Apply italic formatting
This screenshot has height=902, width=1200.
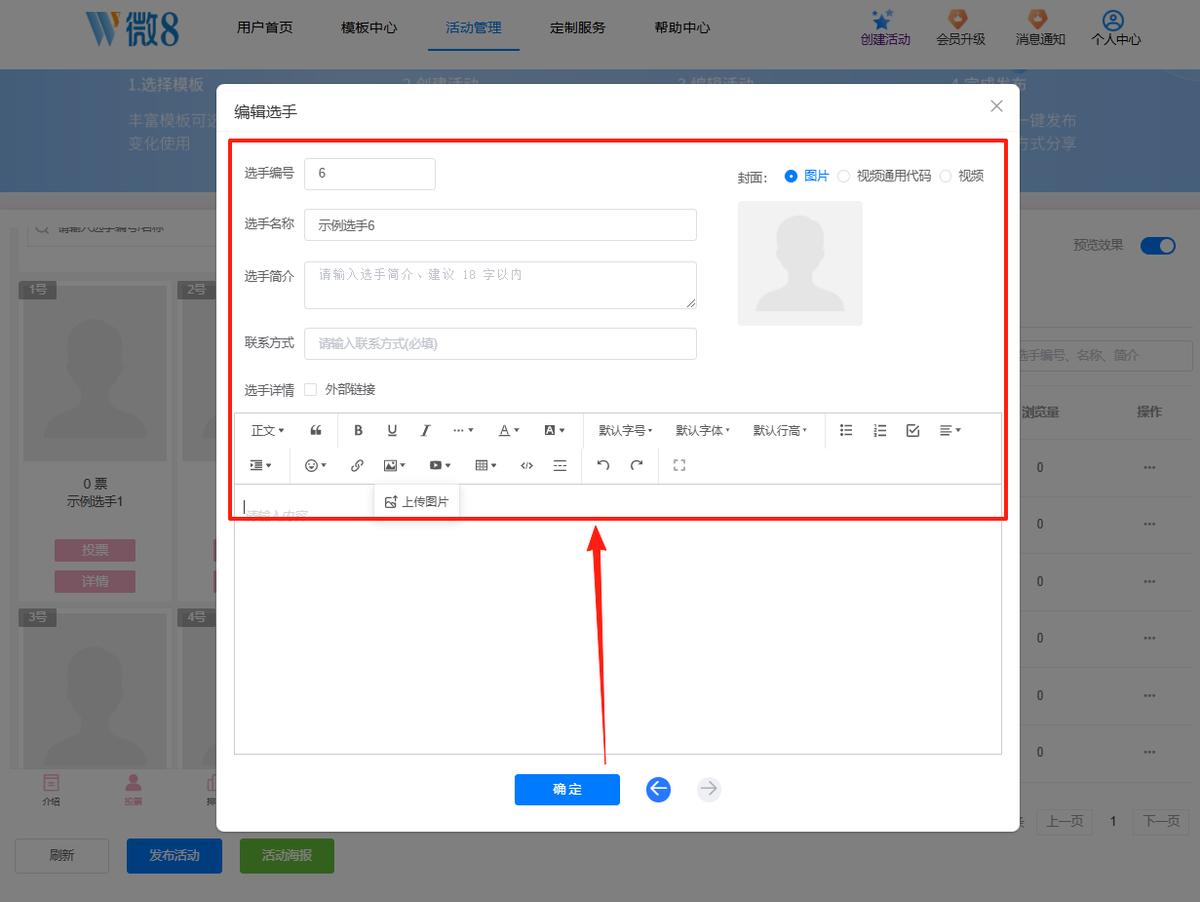point(425,431)
